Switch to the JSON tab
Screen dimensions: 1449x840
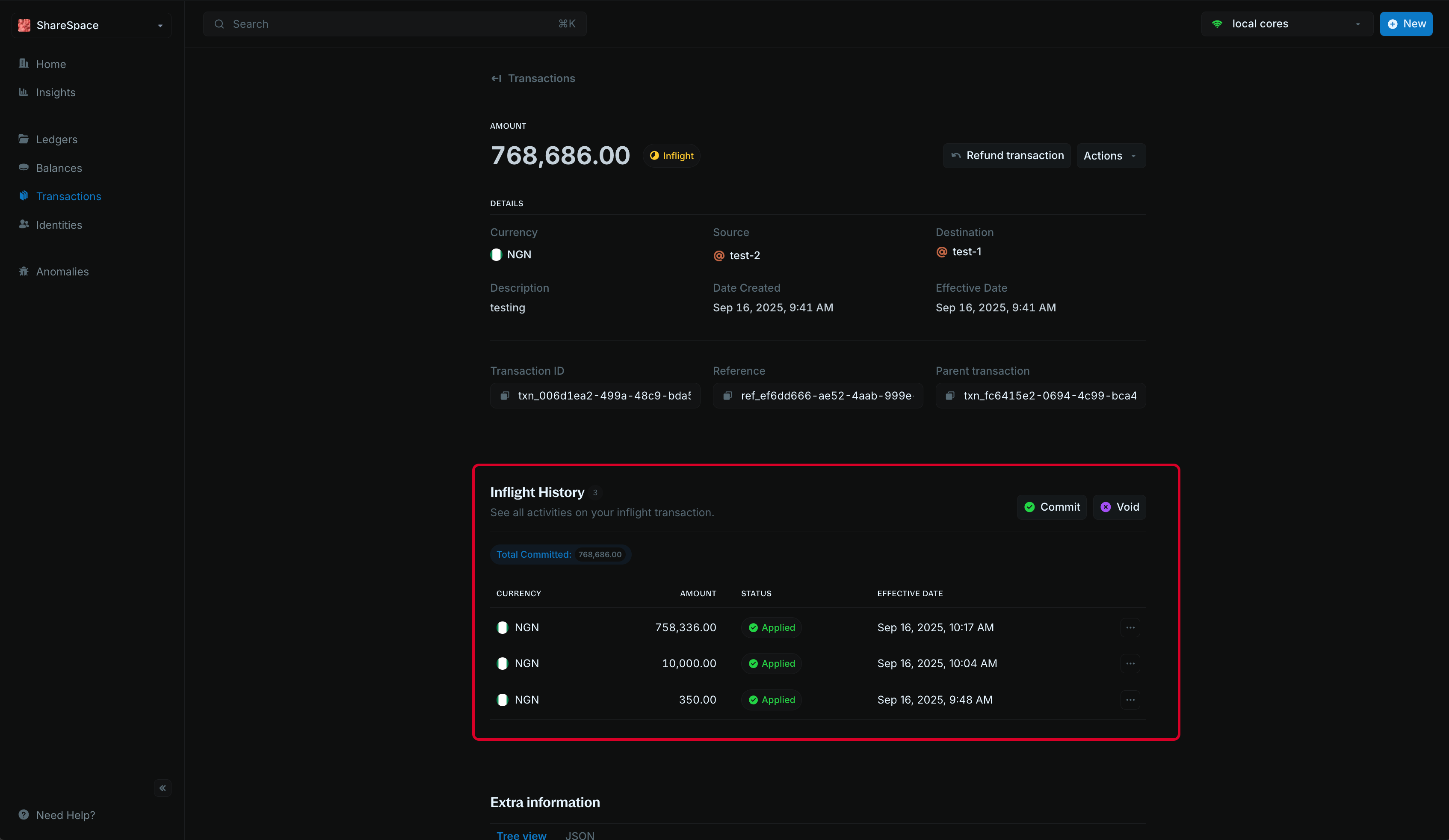point(580,835)
